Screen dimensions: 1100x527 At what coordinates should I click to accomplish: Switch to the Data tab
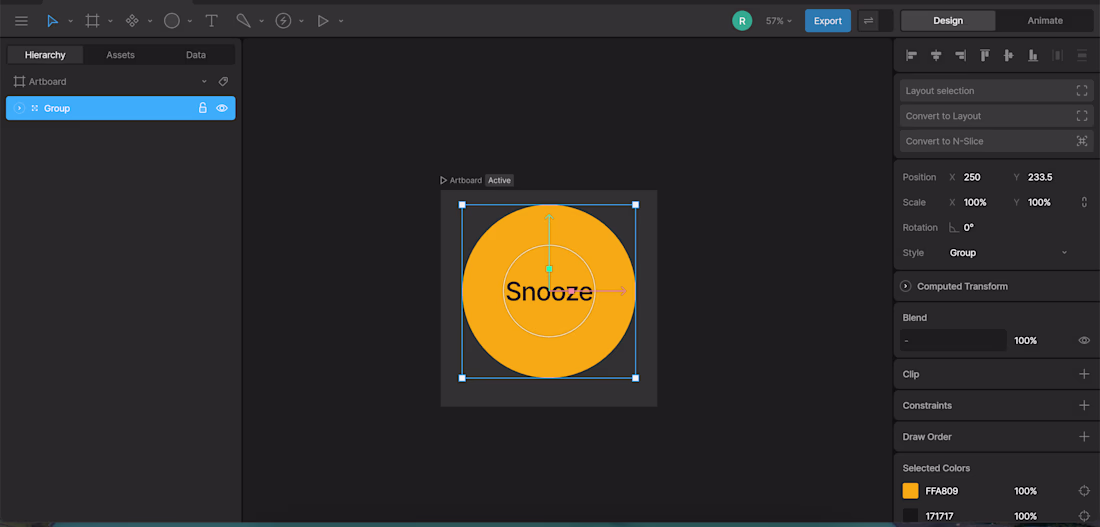(x=196, y=55)
